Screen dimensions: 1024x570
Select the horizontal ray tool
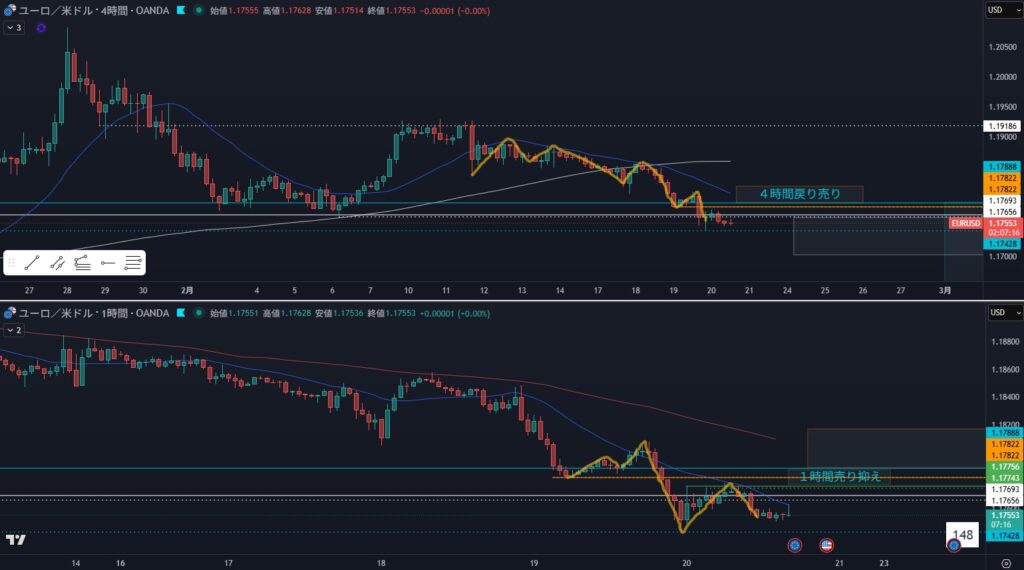108,263
